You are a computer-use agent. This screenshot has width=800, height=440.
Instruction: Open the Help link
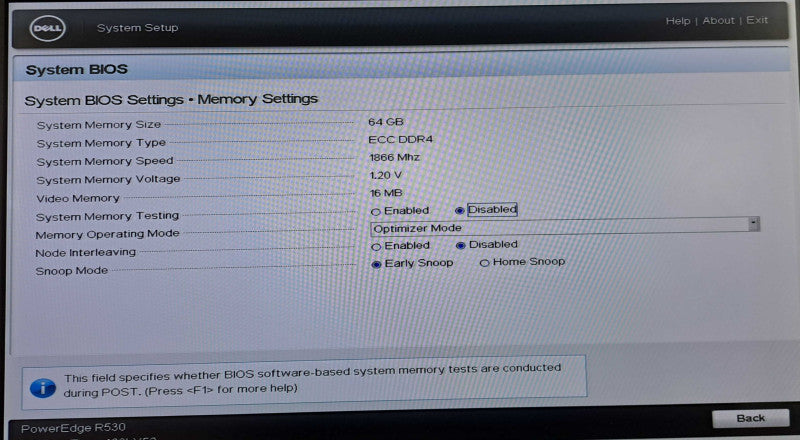pyautogui.click(x=678, y=21)
